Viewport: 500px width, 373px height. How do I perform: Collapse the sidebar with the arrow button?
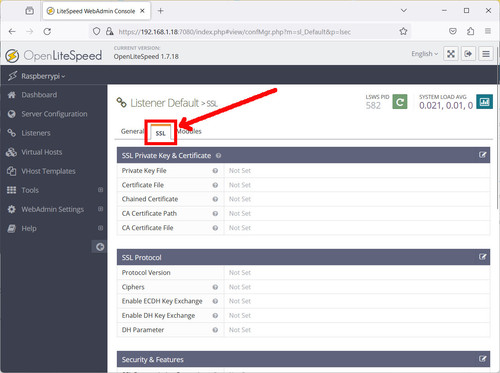tap(99, 247)
